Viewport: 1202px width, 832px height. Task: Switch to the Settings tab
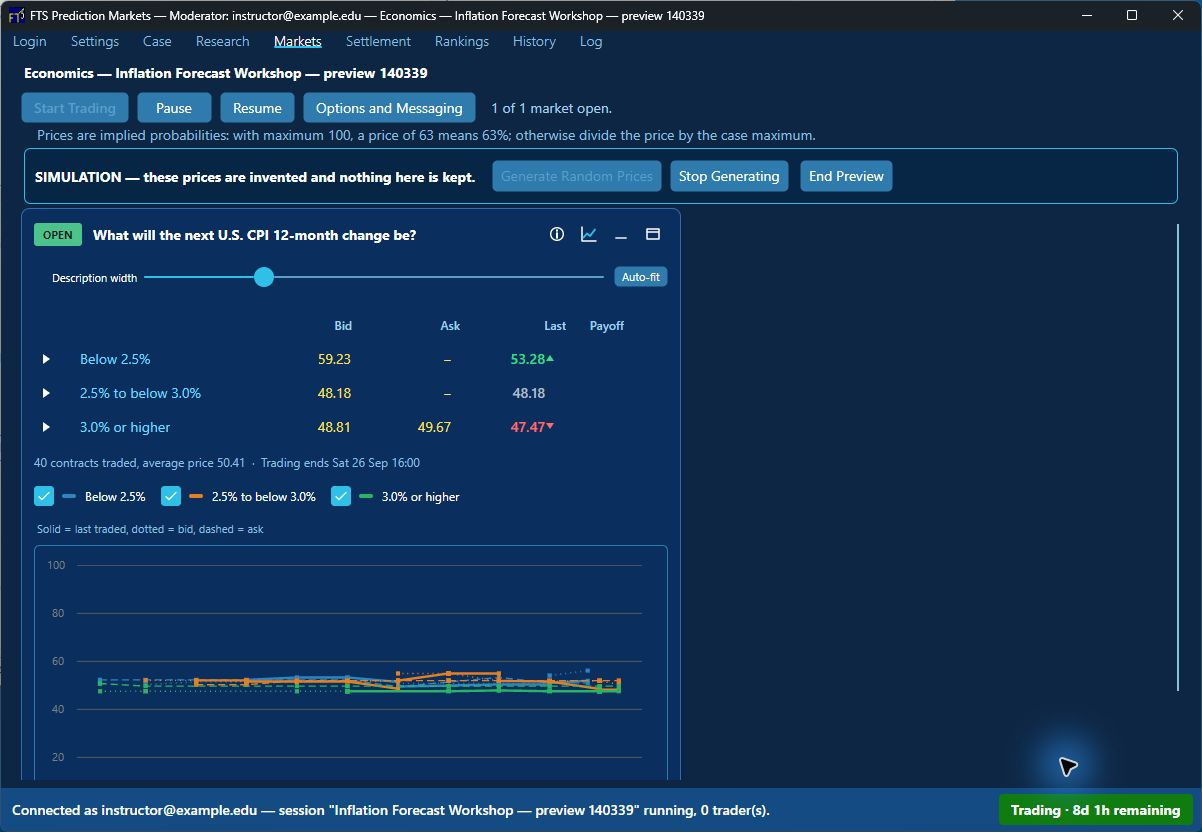(x=95, y=41)
